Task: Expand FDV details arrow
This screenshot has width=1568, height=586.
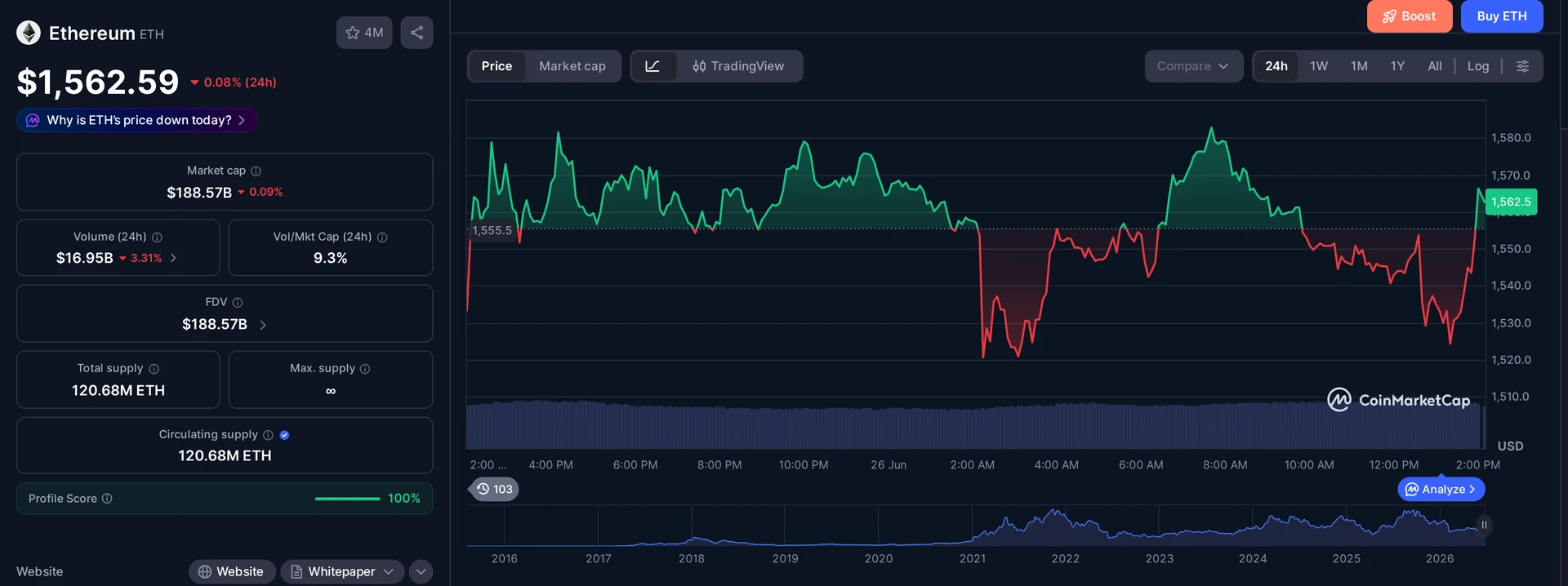Action: (x=263, y=325)
